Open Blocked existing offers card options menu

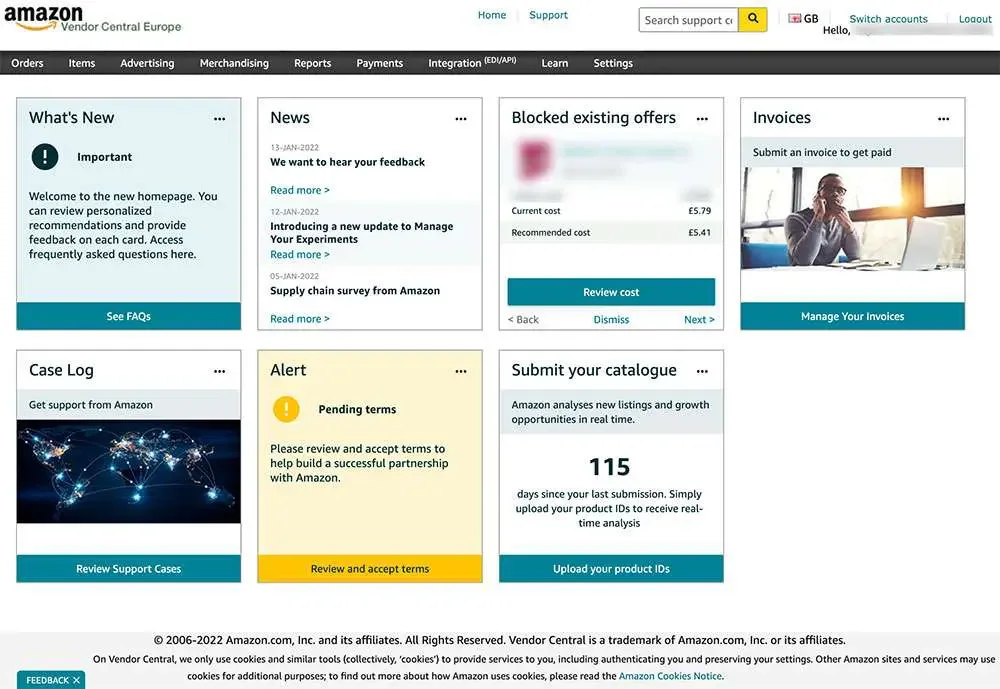coord(702,119)
